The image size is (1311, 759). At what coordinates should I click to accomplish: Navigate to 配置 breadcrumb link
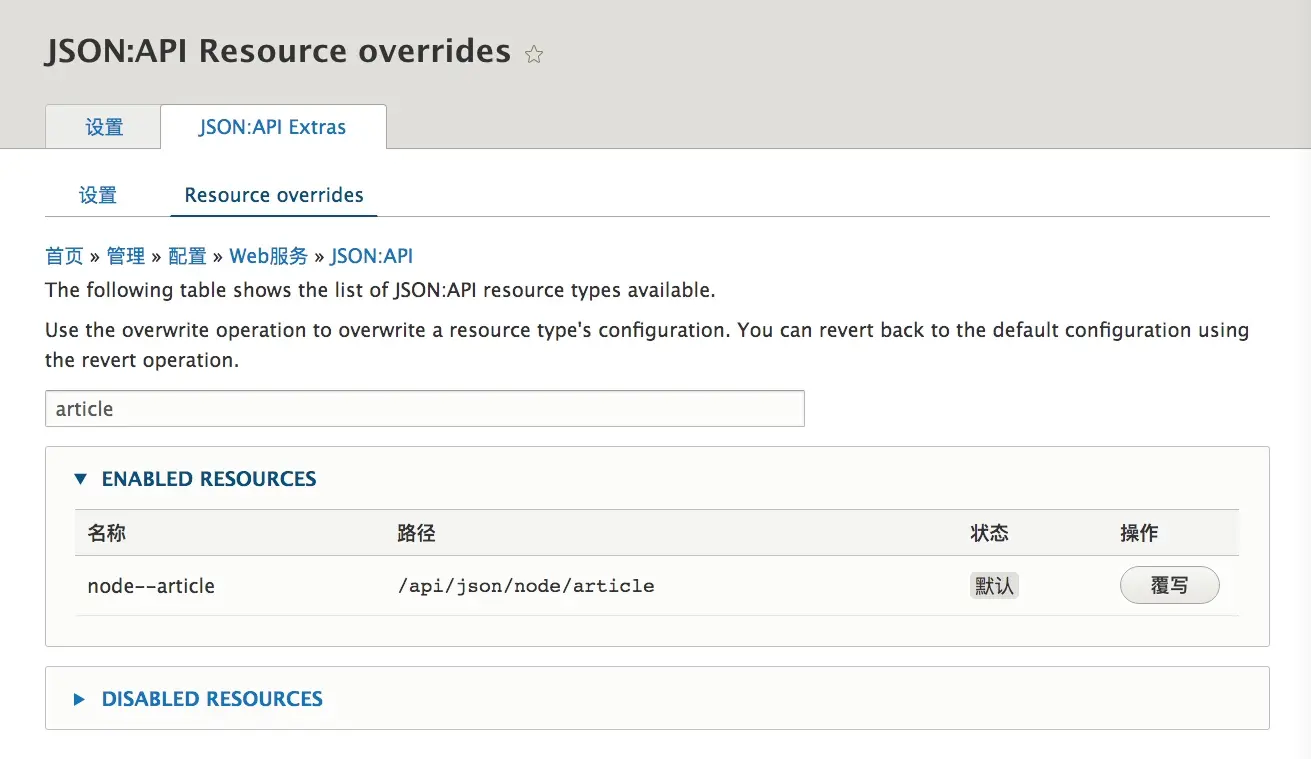187,256
